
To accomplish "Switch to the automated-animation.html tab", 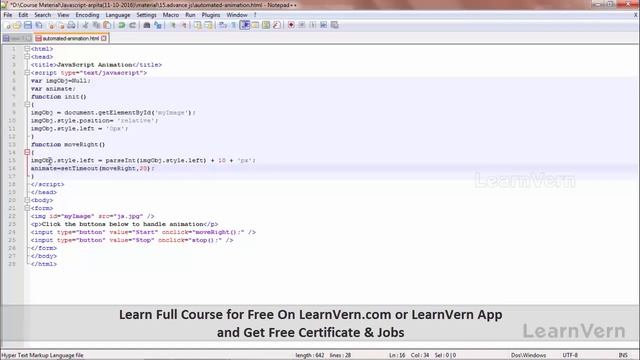I will click(x=71, y=38).
